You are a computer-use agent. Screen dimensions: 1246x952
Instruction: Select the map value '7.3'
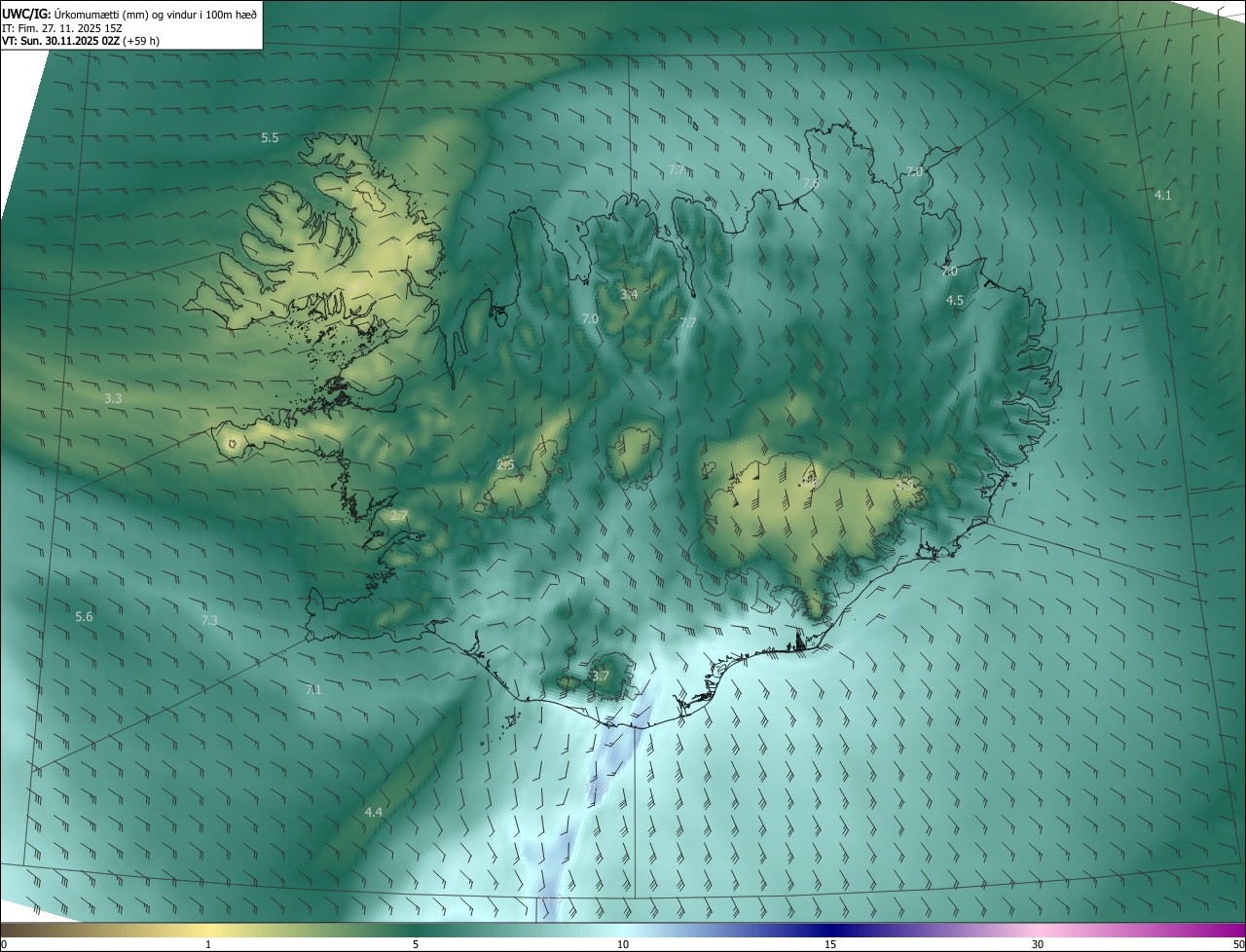pos(209,620)
